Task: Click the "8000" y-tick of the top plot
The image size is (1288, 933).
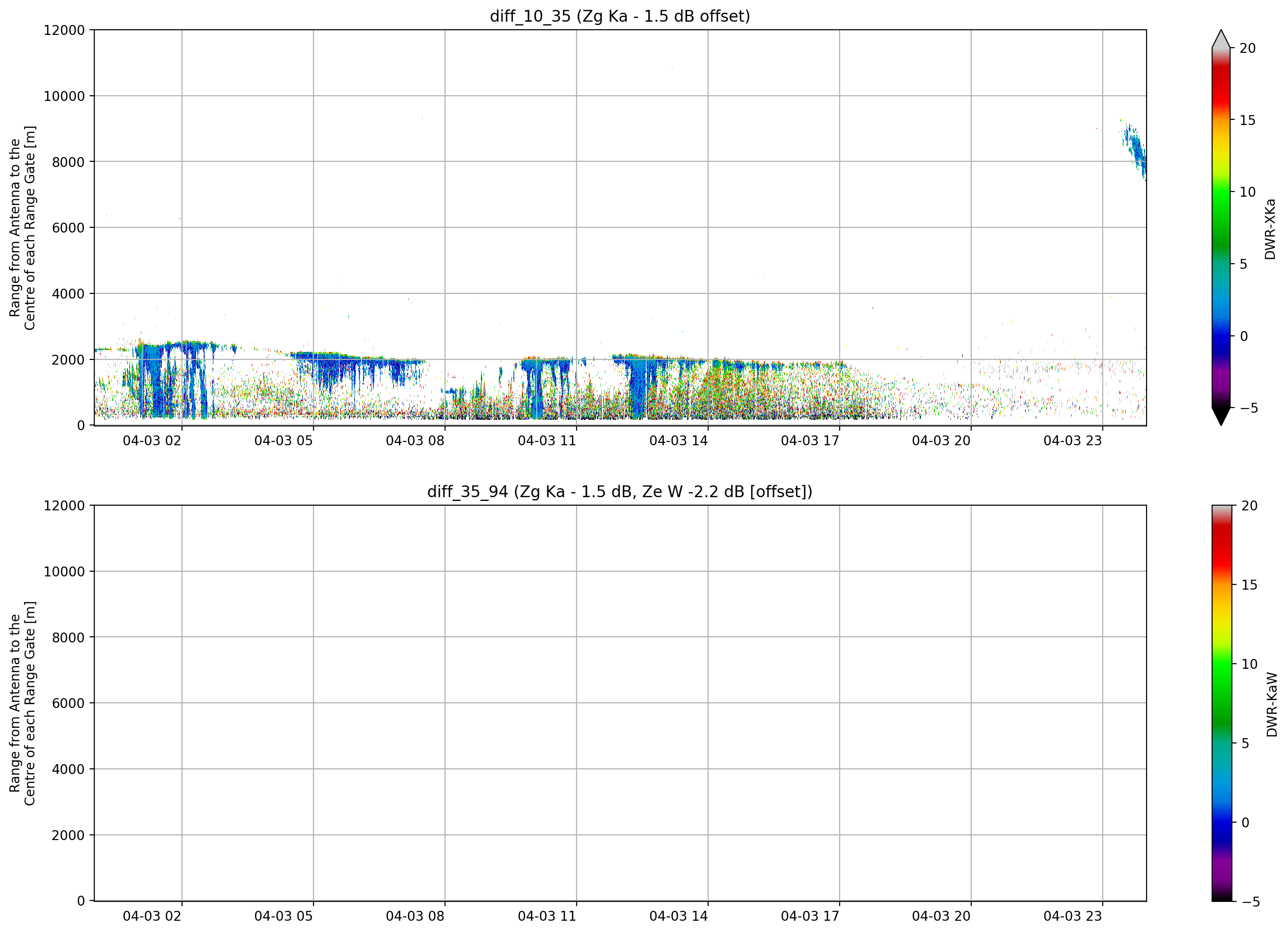Action: (x=68, y=163)
